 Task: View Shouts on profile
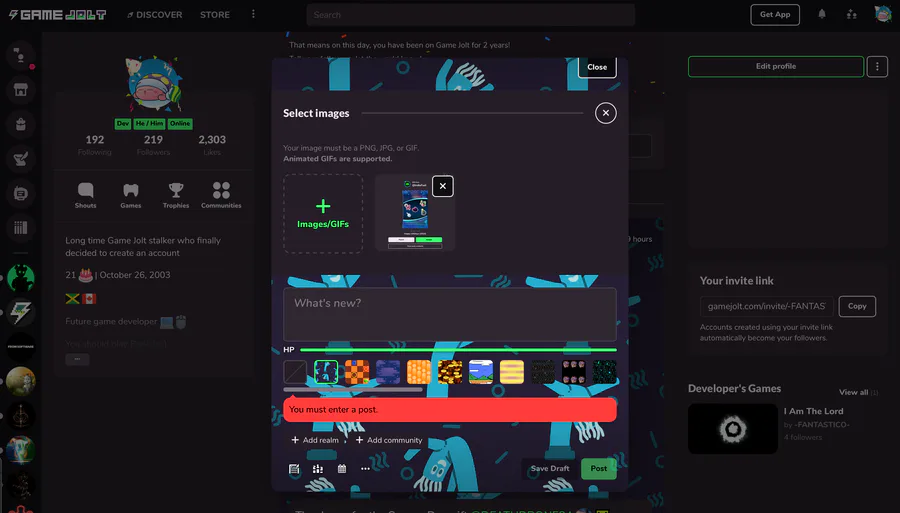coord(86,195)
